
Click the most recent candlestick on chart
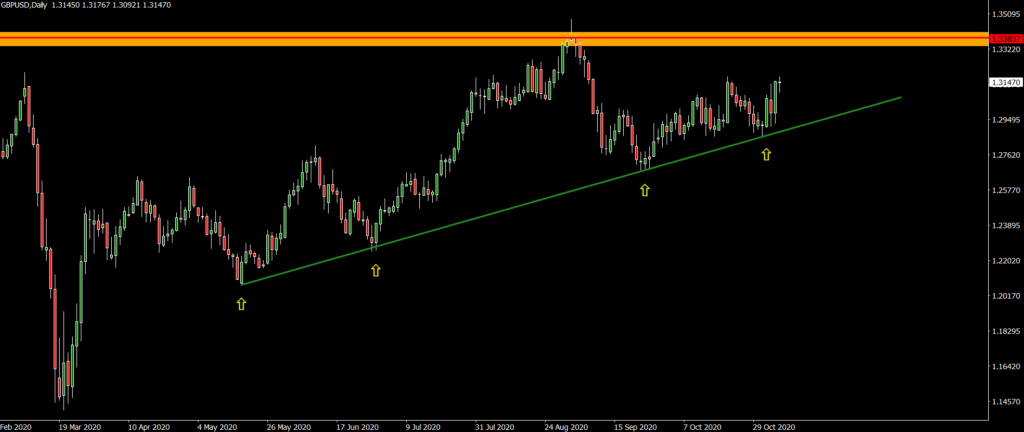click(778, 84)
